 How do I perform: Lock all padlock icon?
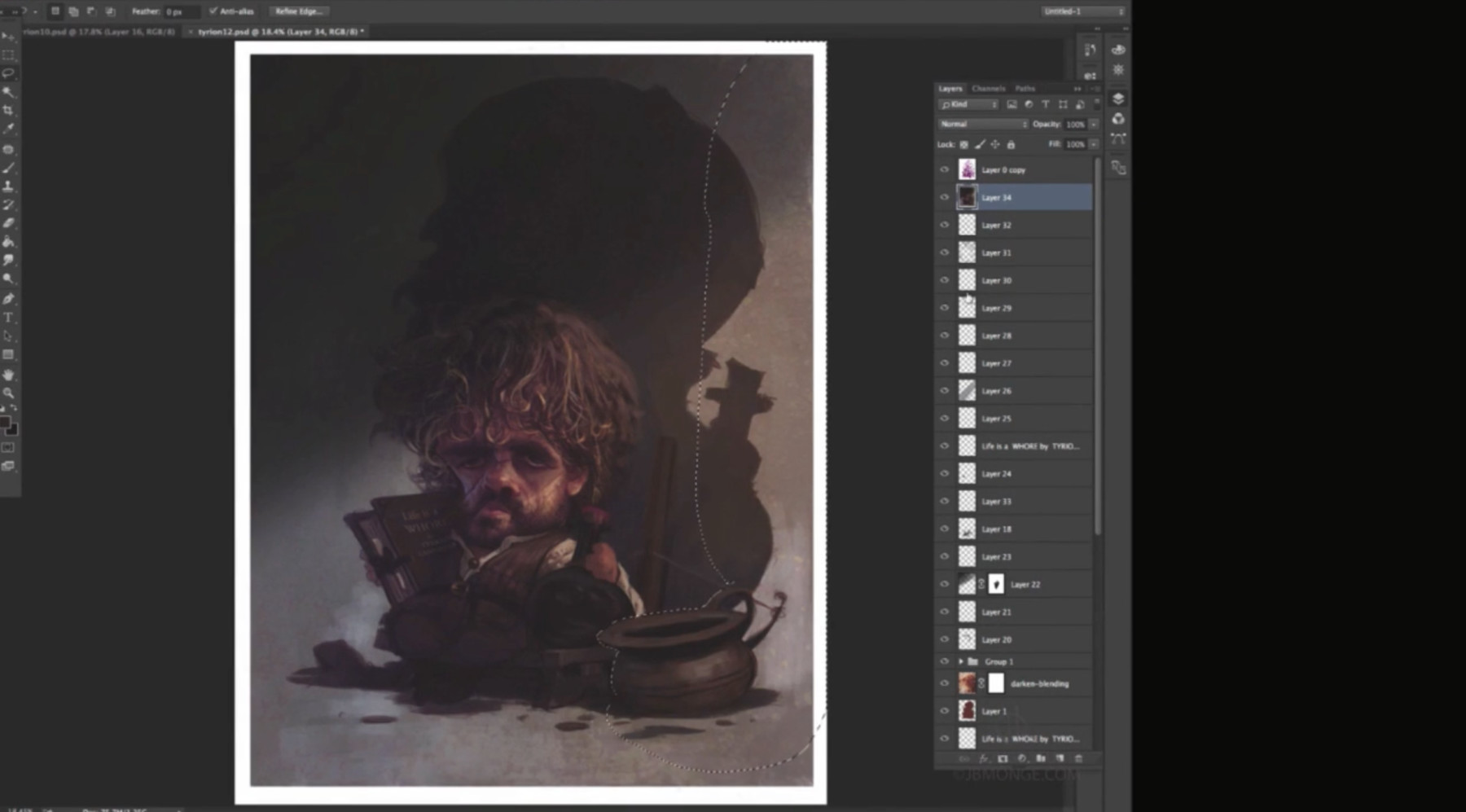tap(1011, 144)
